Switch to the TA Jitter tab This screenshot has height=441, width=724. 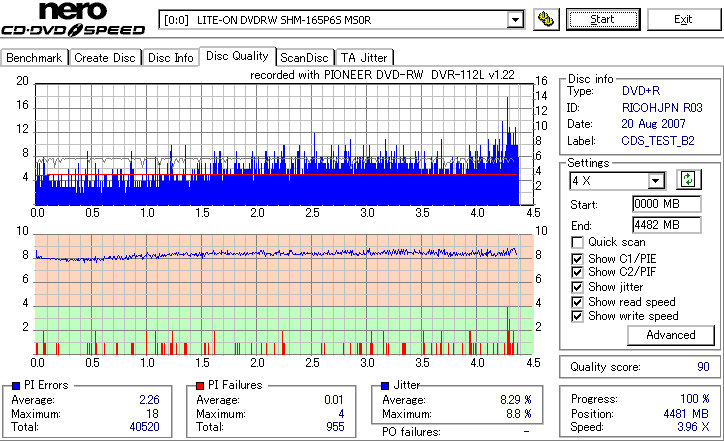tap(364, 58)
